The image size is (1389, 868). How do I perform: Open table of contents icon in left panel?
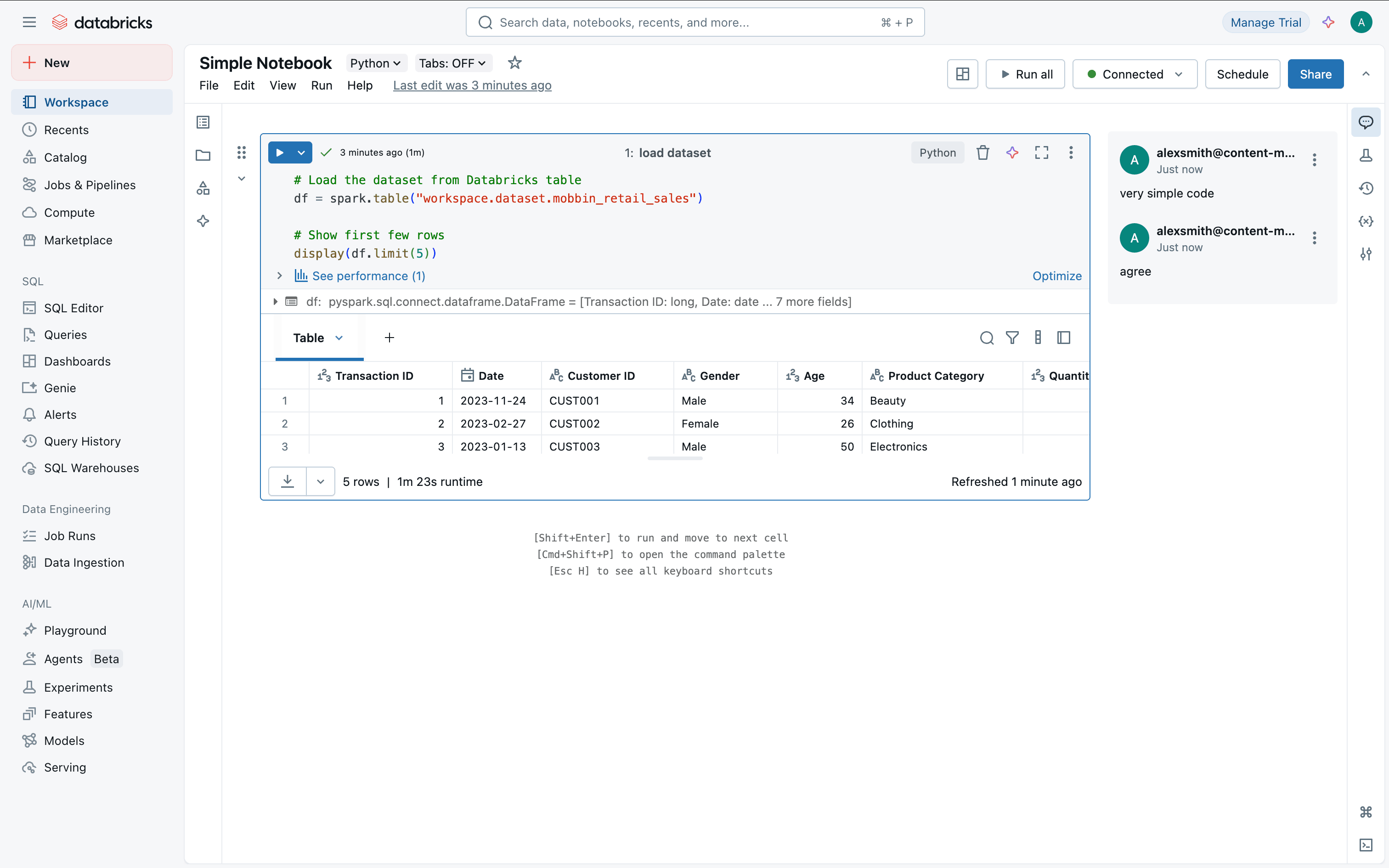tap(203, 122)
